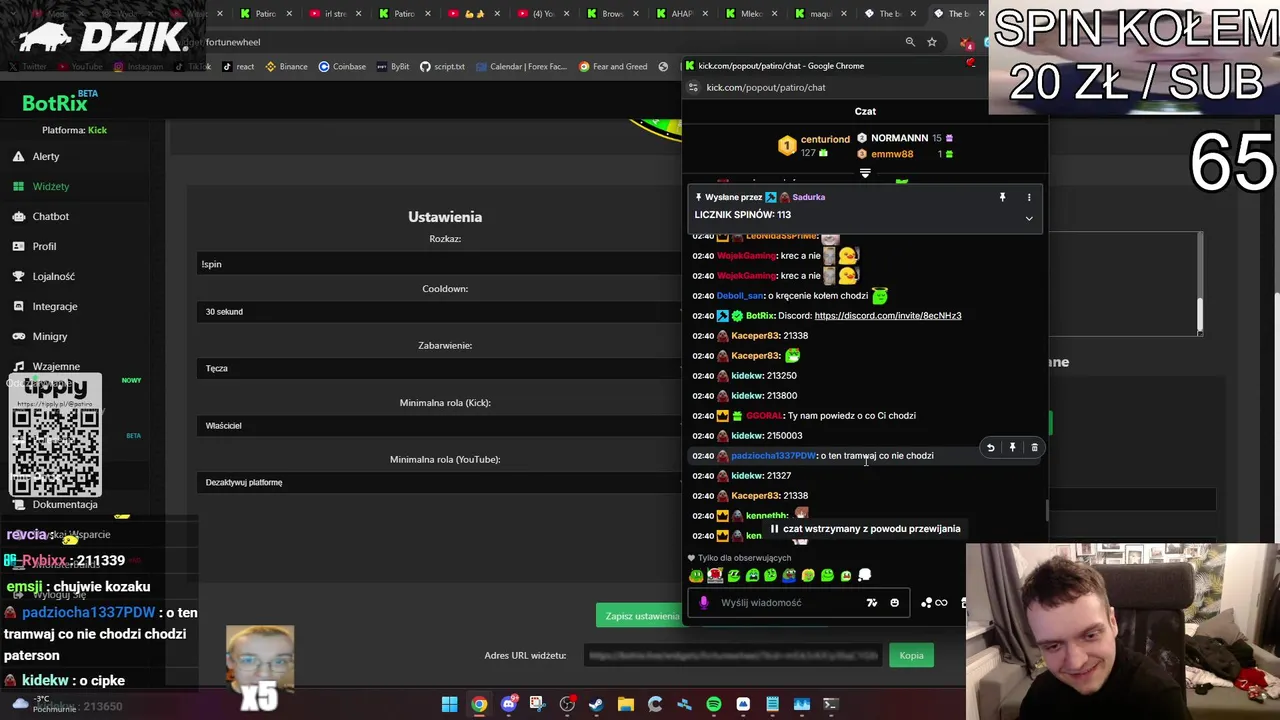
Task: Click the green Kopia button
Action: coord(911,655)
